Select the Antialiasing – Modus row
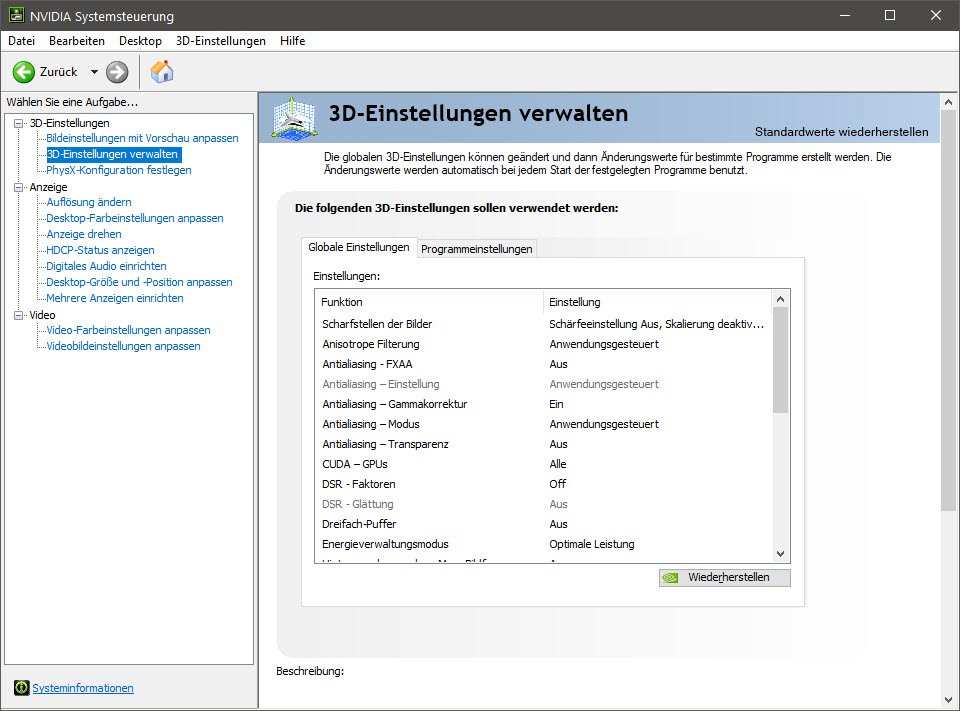 click(544, 424)
